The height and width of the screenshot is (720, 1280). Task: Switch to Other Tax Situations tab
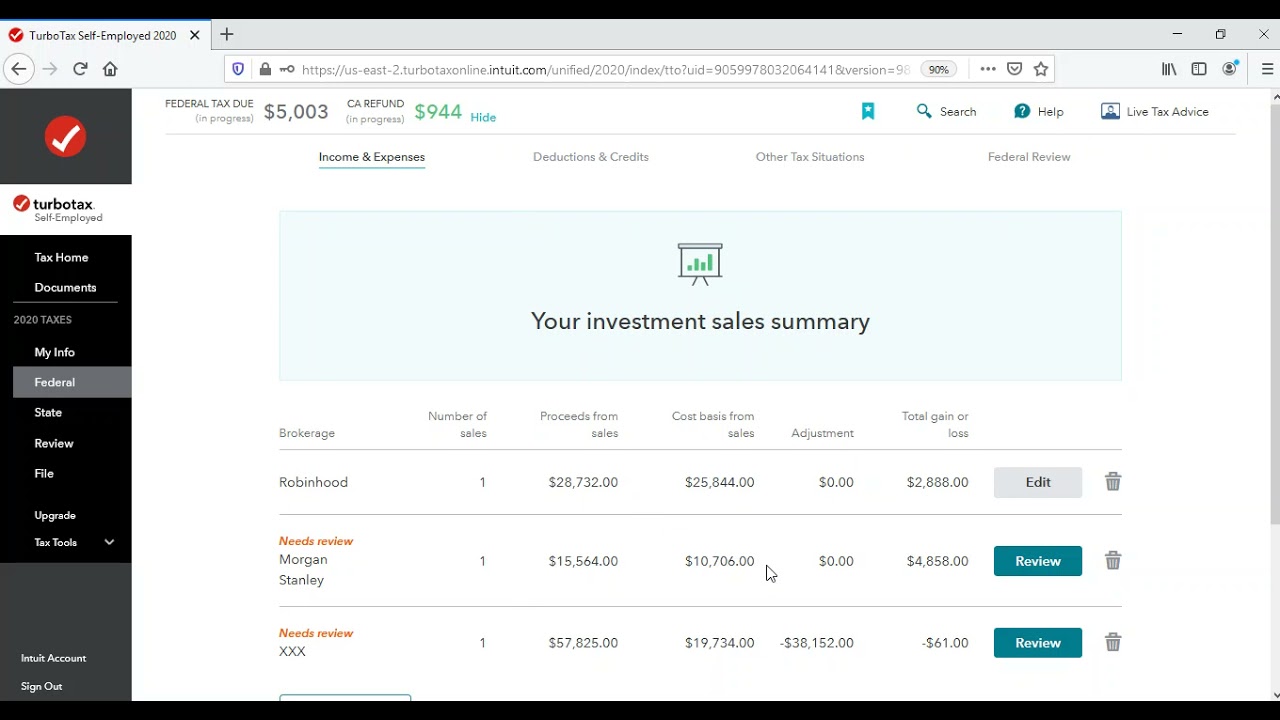[x=810, y=157]
